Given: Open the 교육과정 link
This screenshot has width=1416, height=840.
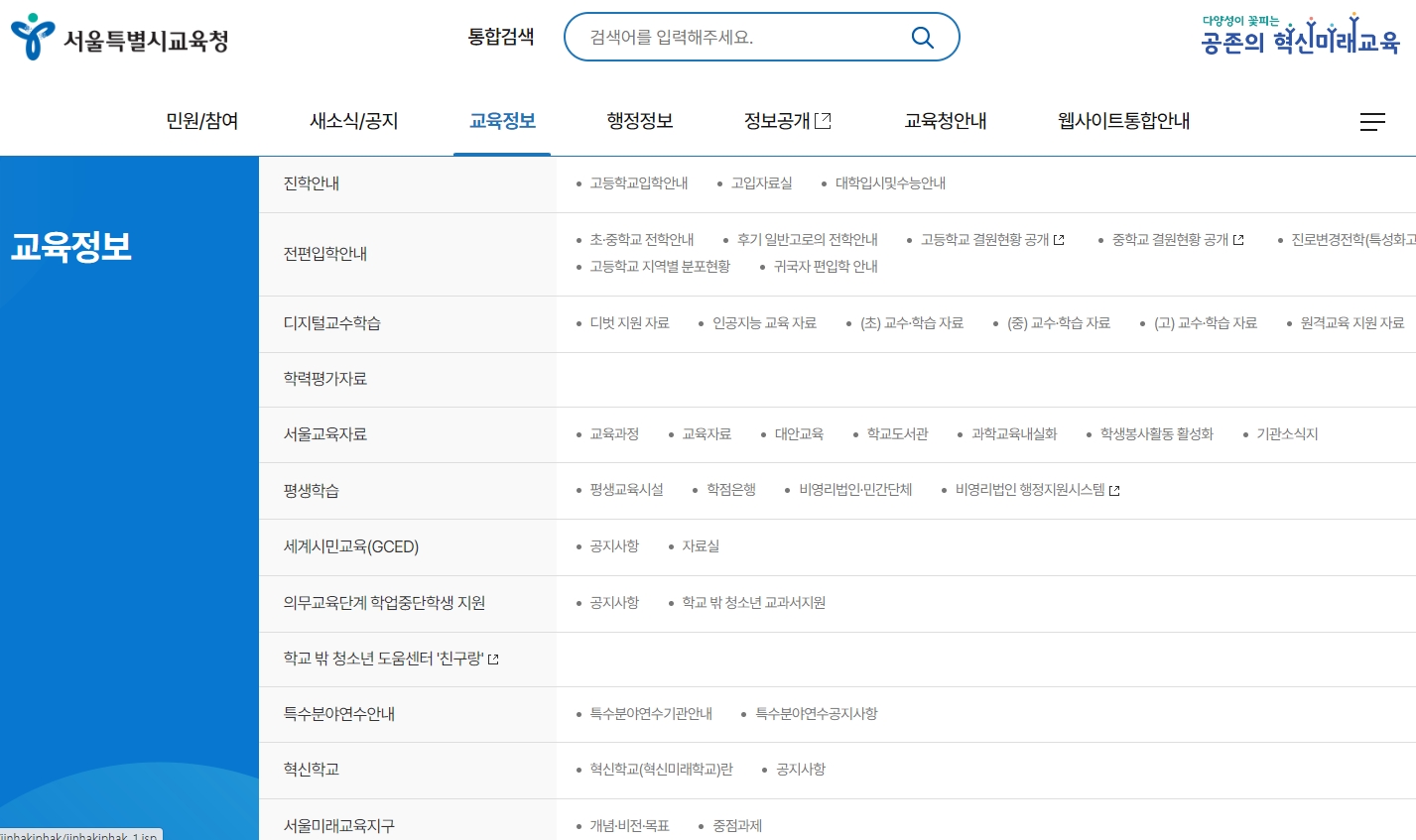Looking at the screenshot, I should (614, 434).
